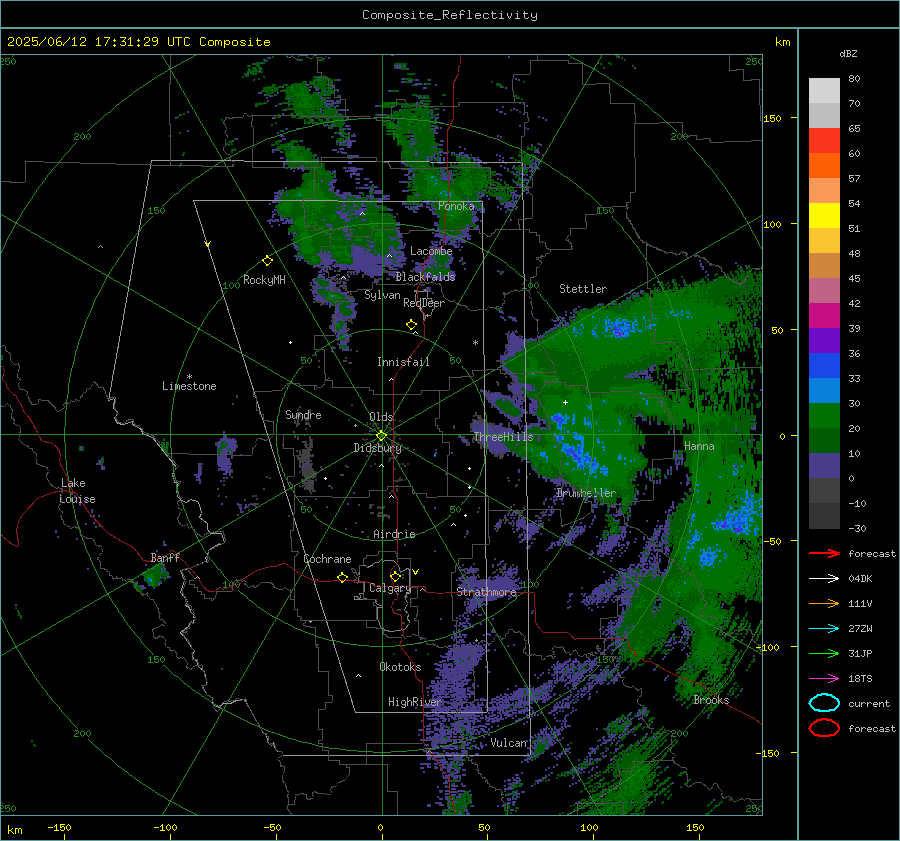The height and width of the screenshot is (841, 900).
Task: Click the yellow diamond marker above Calgary
Action: [395, 576]
